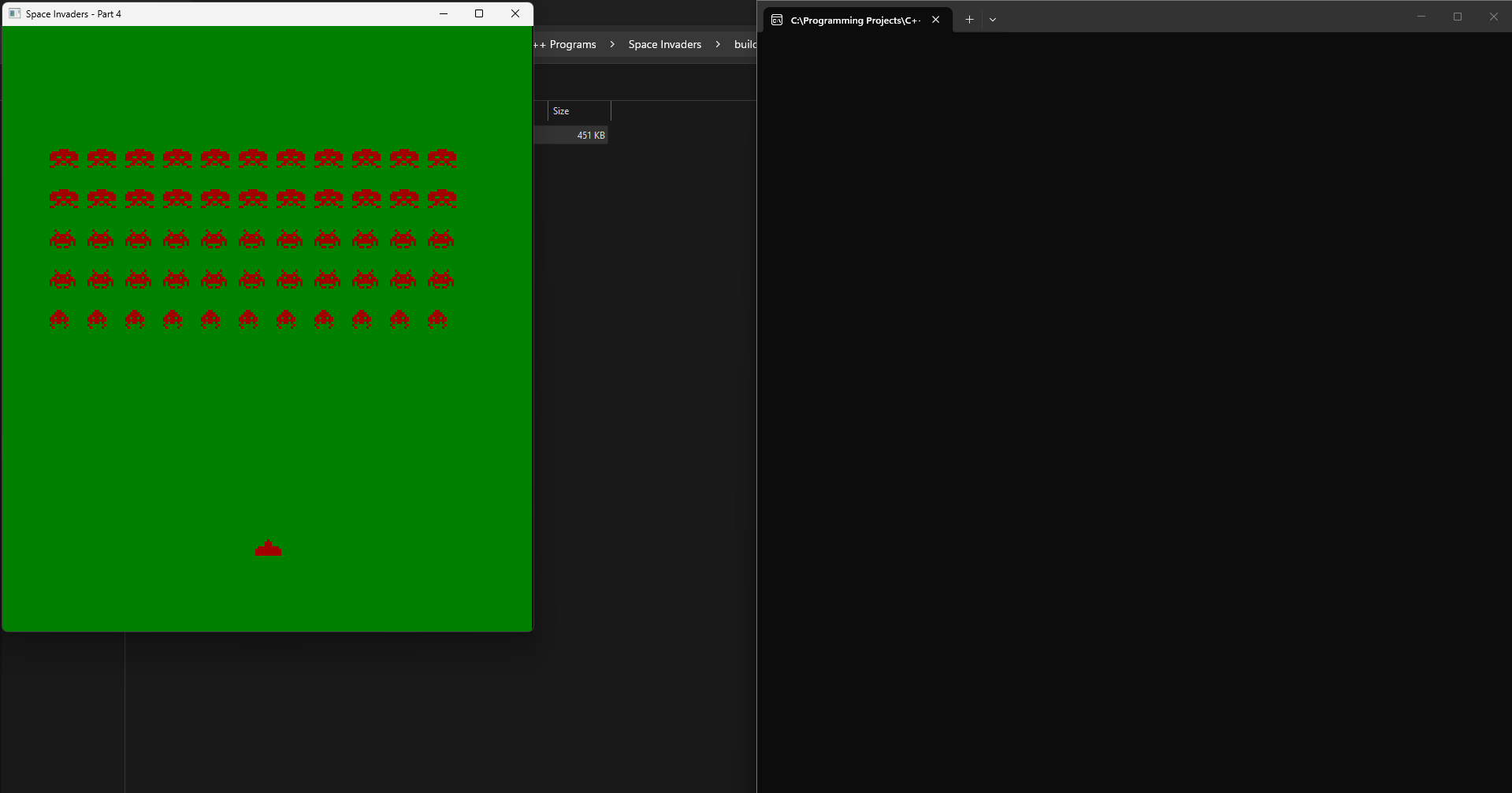1512x793 pixels.
Task: Expand chevron after 'Programs' breadcrumb
Action: coord(612,44)
